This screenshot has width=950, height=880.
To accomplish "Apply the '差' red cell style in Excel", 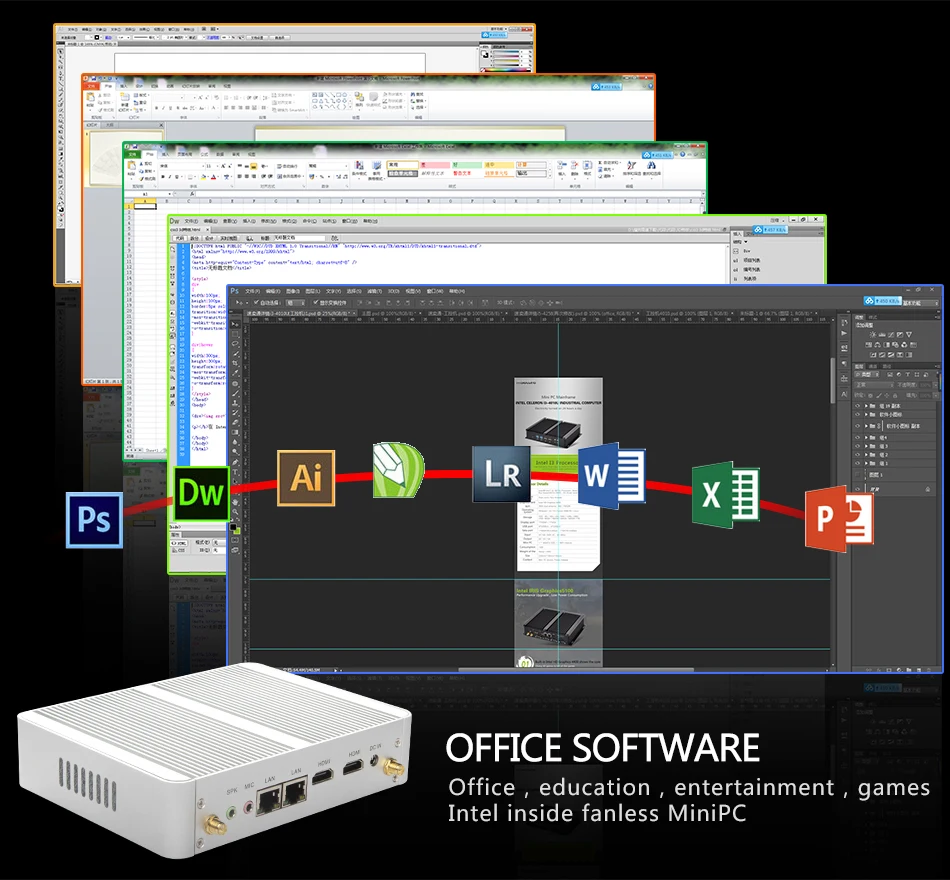I will pyautogui.click(x=435, y=165).
